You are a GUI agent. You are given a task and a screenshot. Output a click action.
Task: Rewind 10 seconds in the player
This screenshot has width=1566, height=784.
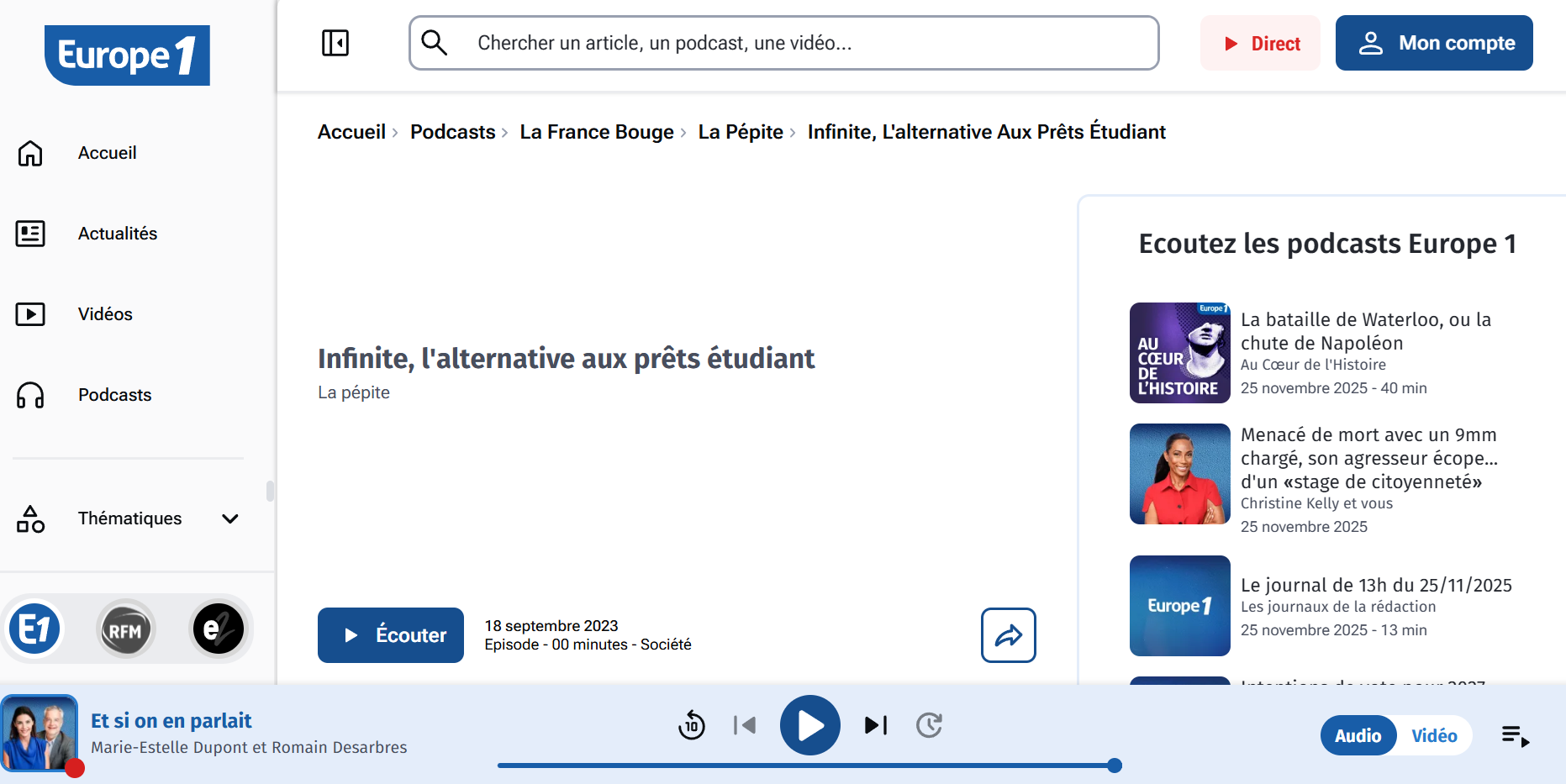[x=691, y=725]
